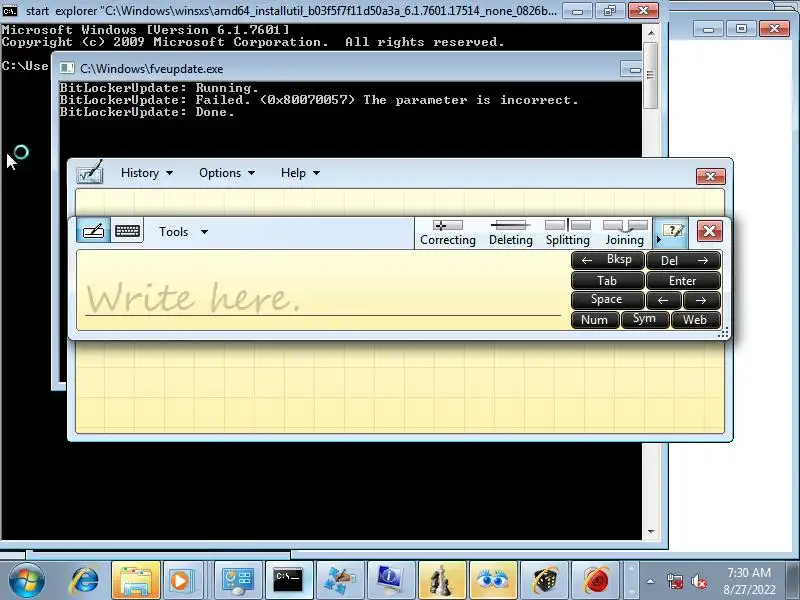
Task: Maximize the background explorer window
Action: (741, 29)
